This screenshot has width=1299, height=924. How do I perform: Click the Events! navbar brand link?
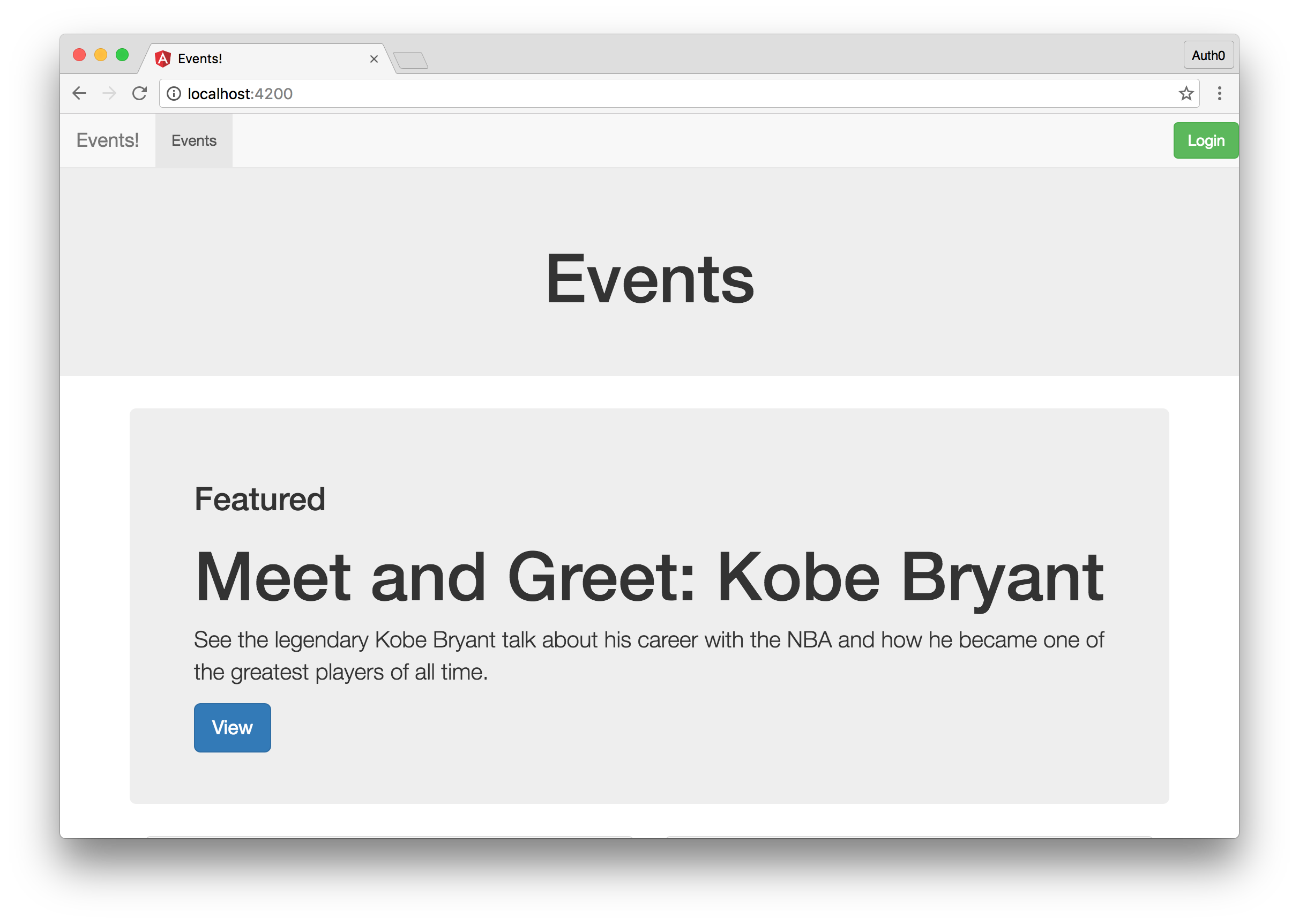[108, 140]
